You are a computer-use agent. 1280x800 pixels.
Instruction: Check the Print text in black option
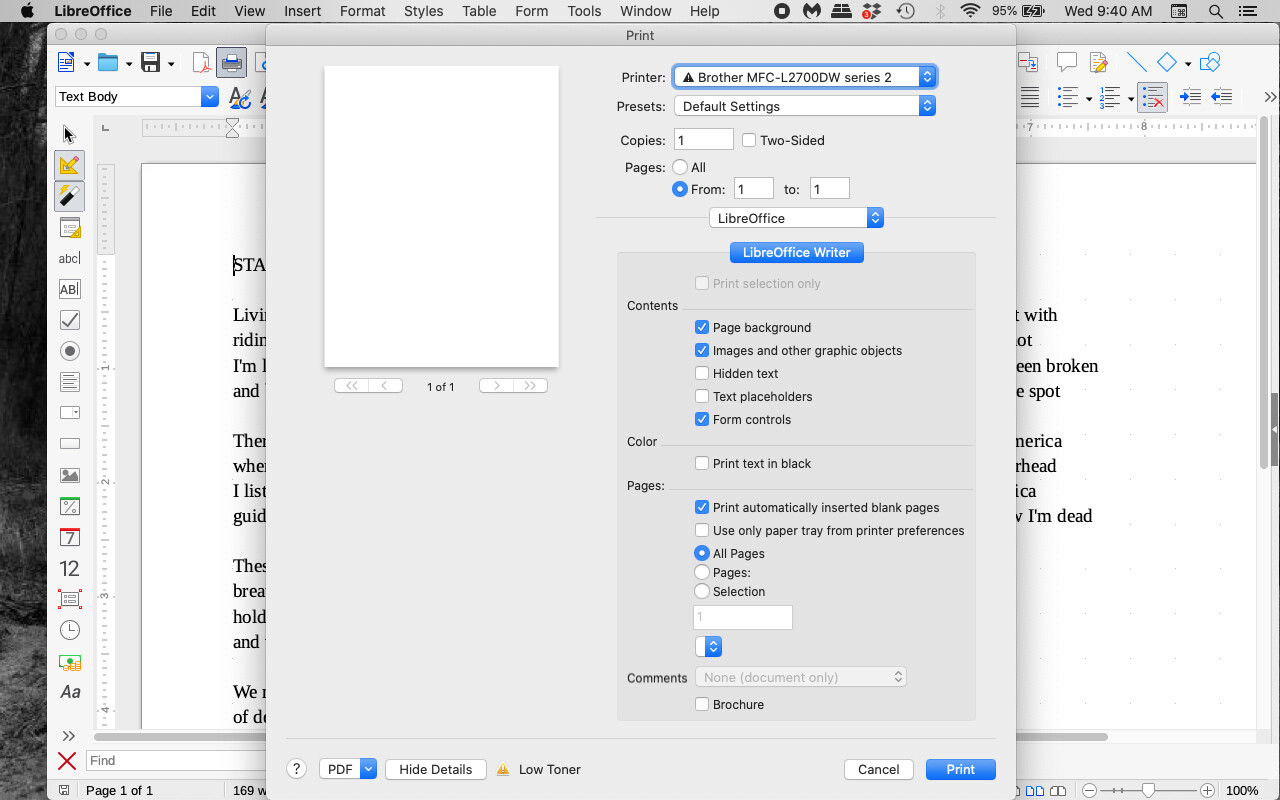click(x=701, y=463)
